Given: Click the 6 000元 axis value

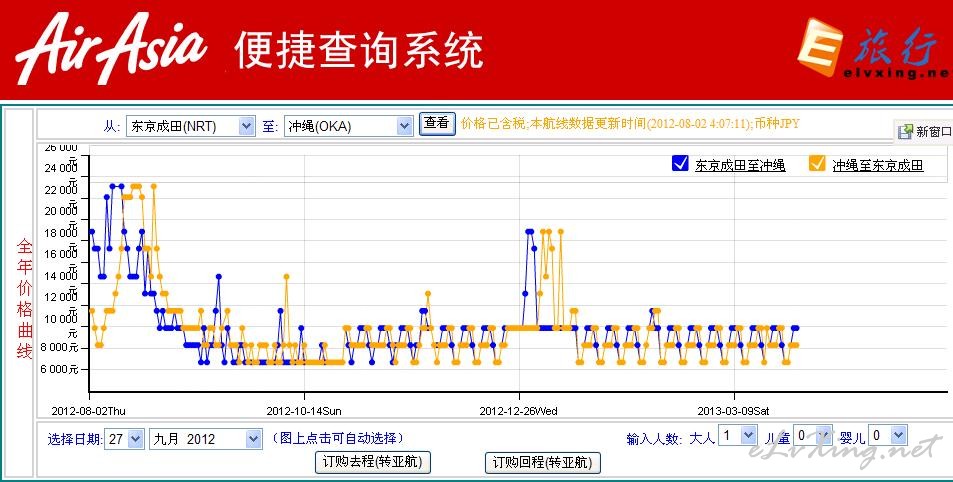Looking at the screenshot, I should click(60, 370).
